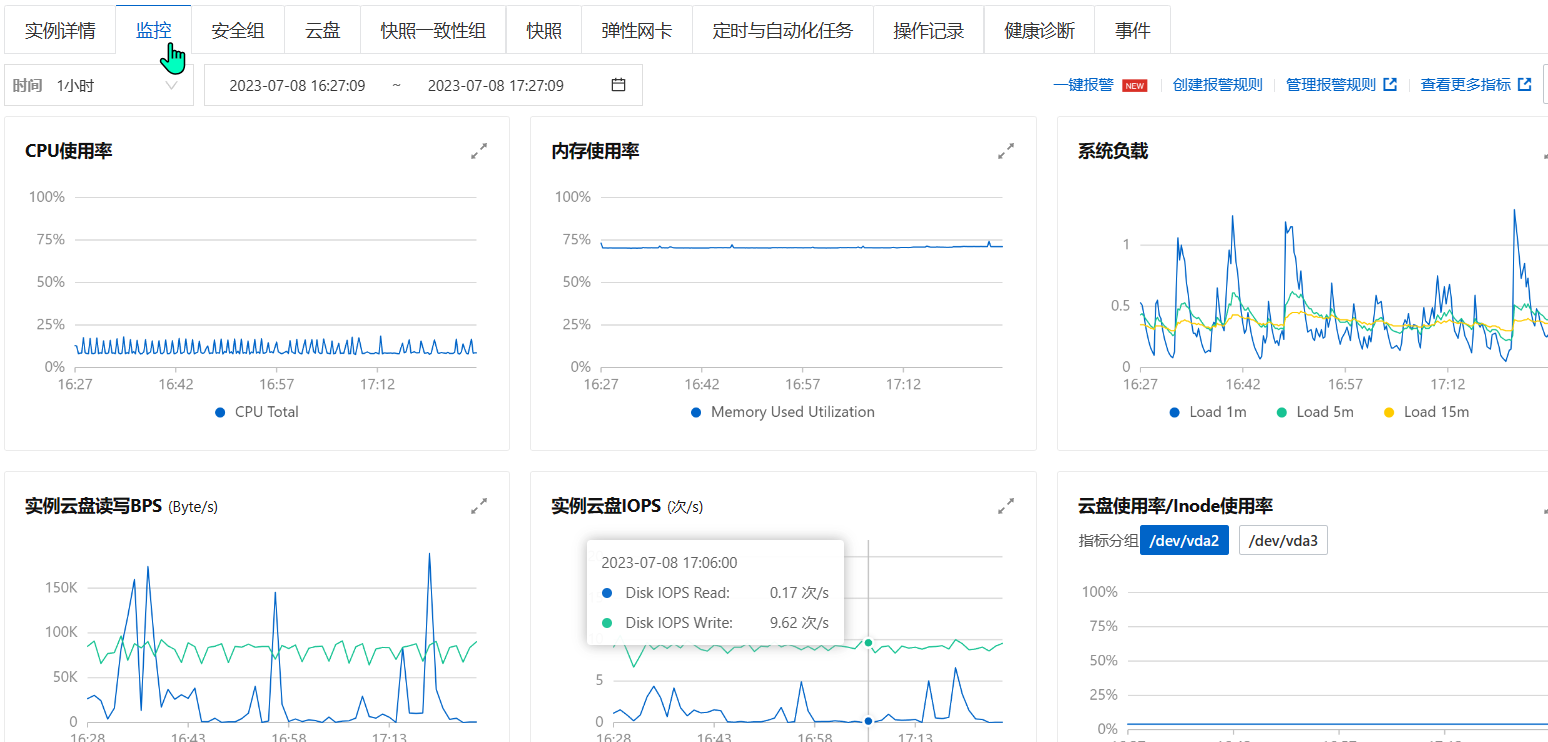Click the 一键报警 link
The height and width of the screenshot is (742, 1548).
[1083, 85]
